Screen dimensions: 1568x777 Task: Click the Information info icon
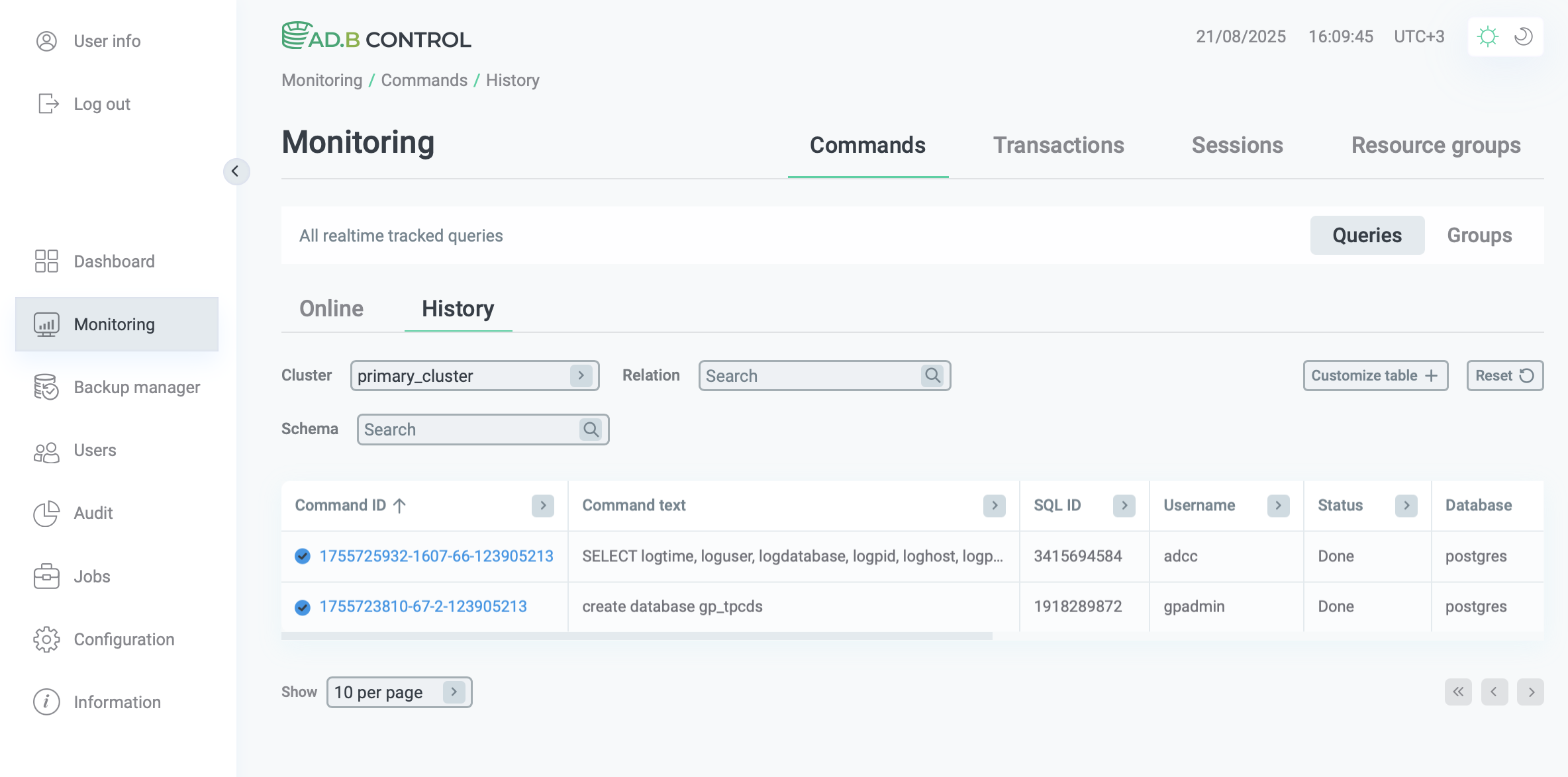(x=46, y=702)
